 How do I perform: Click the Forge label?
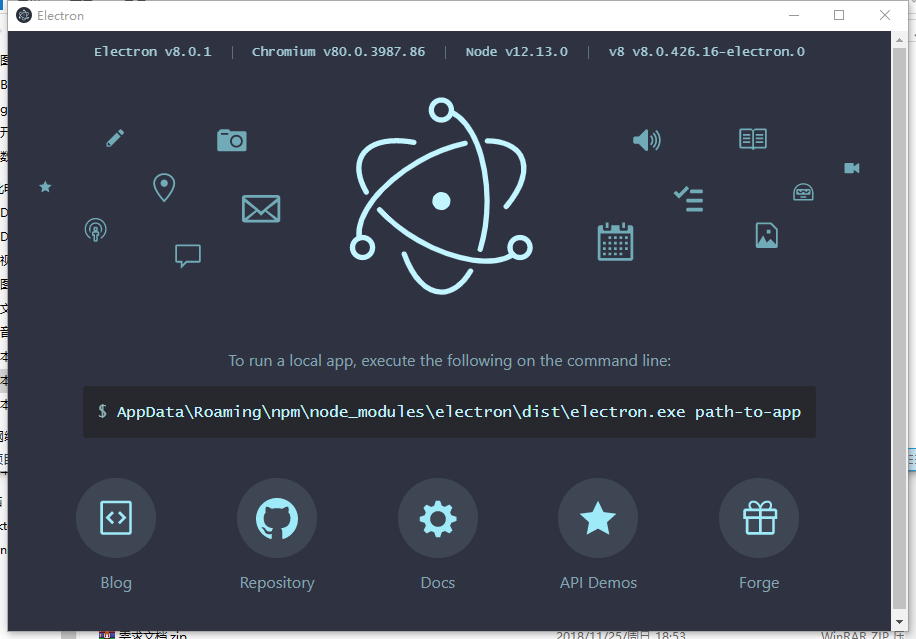pos(759,583)
